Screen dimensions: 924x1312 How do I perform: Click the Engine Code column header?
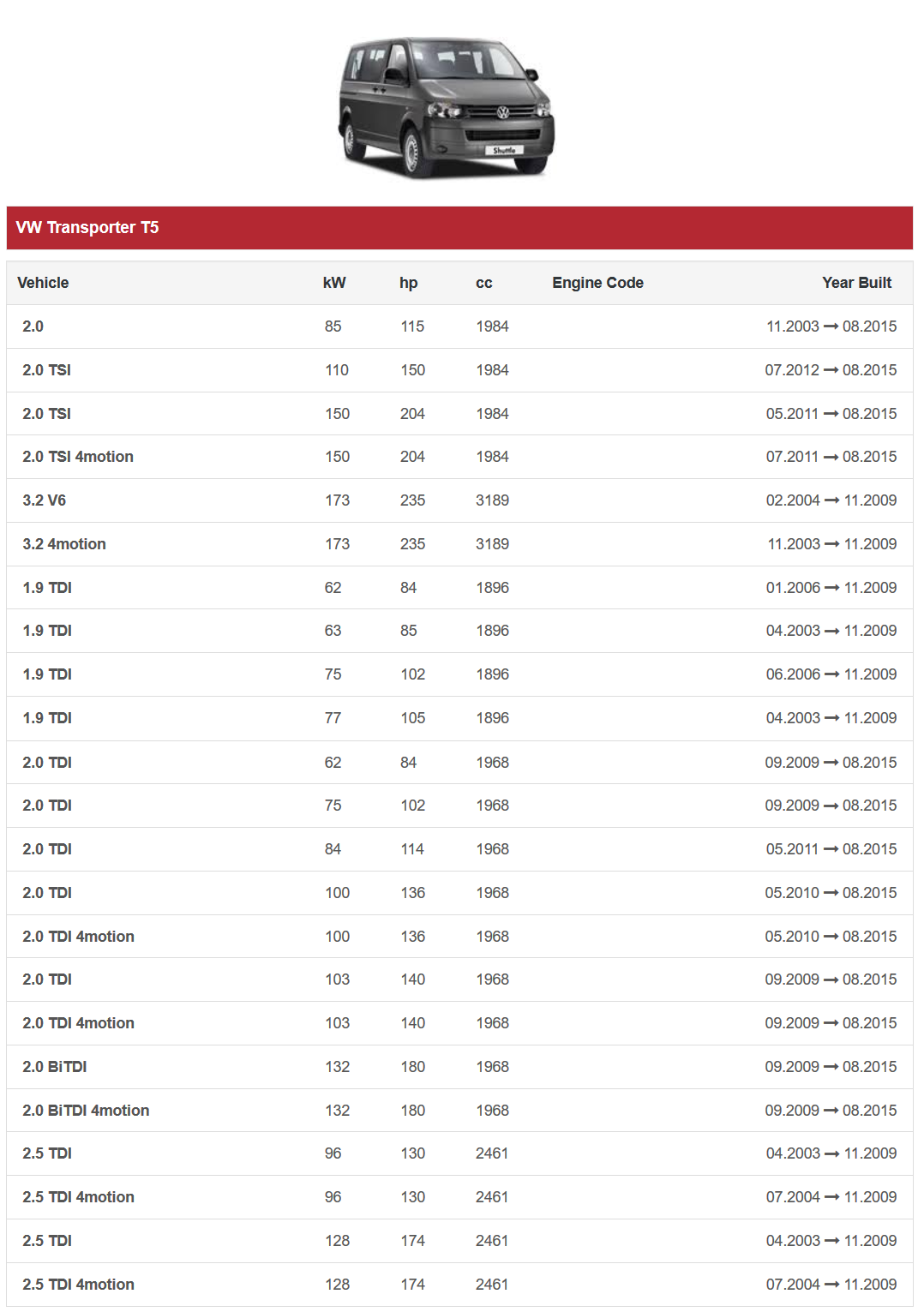[x=597, y=283]
